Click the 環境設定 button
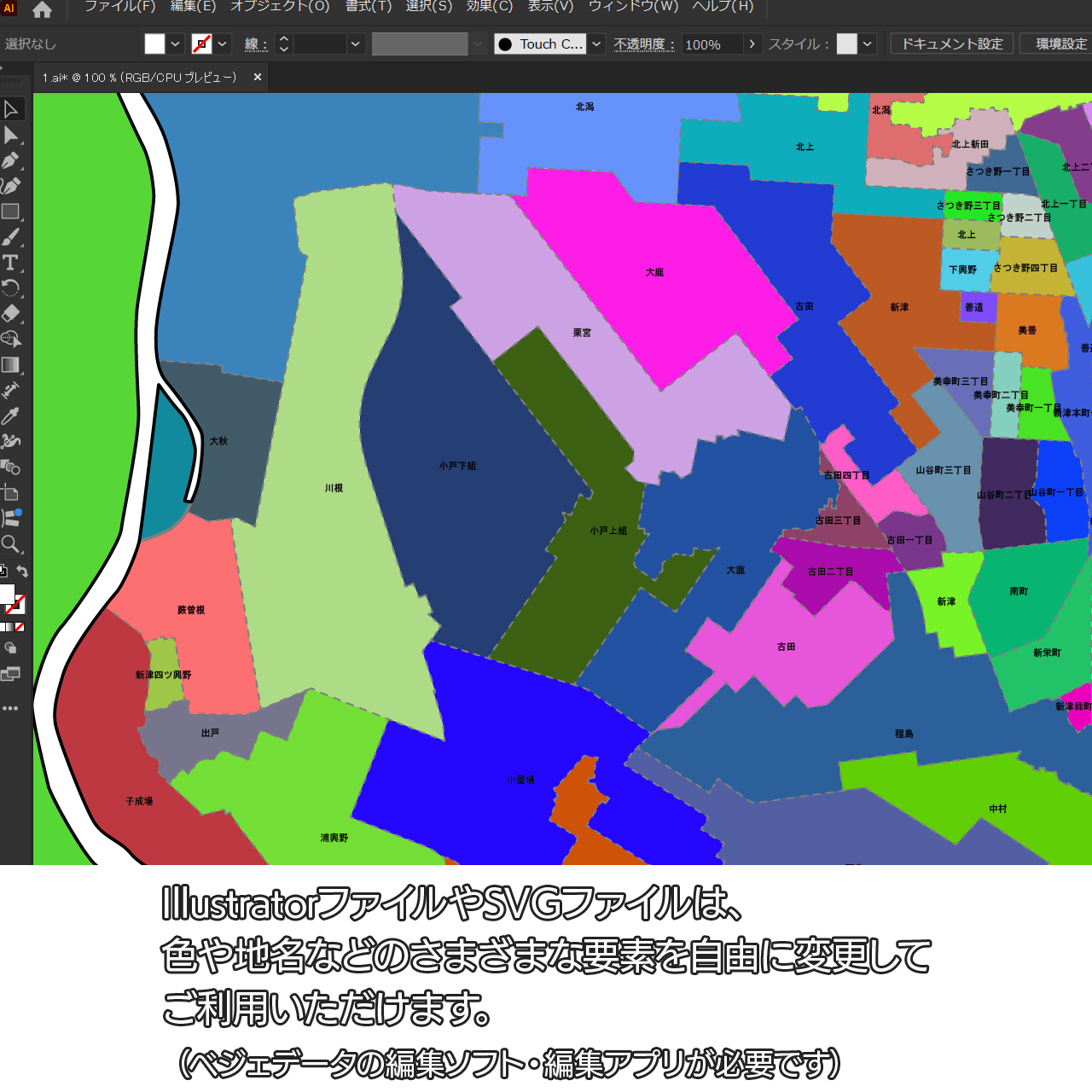The image size is (1092, 1092). [1060, 44]
